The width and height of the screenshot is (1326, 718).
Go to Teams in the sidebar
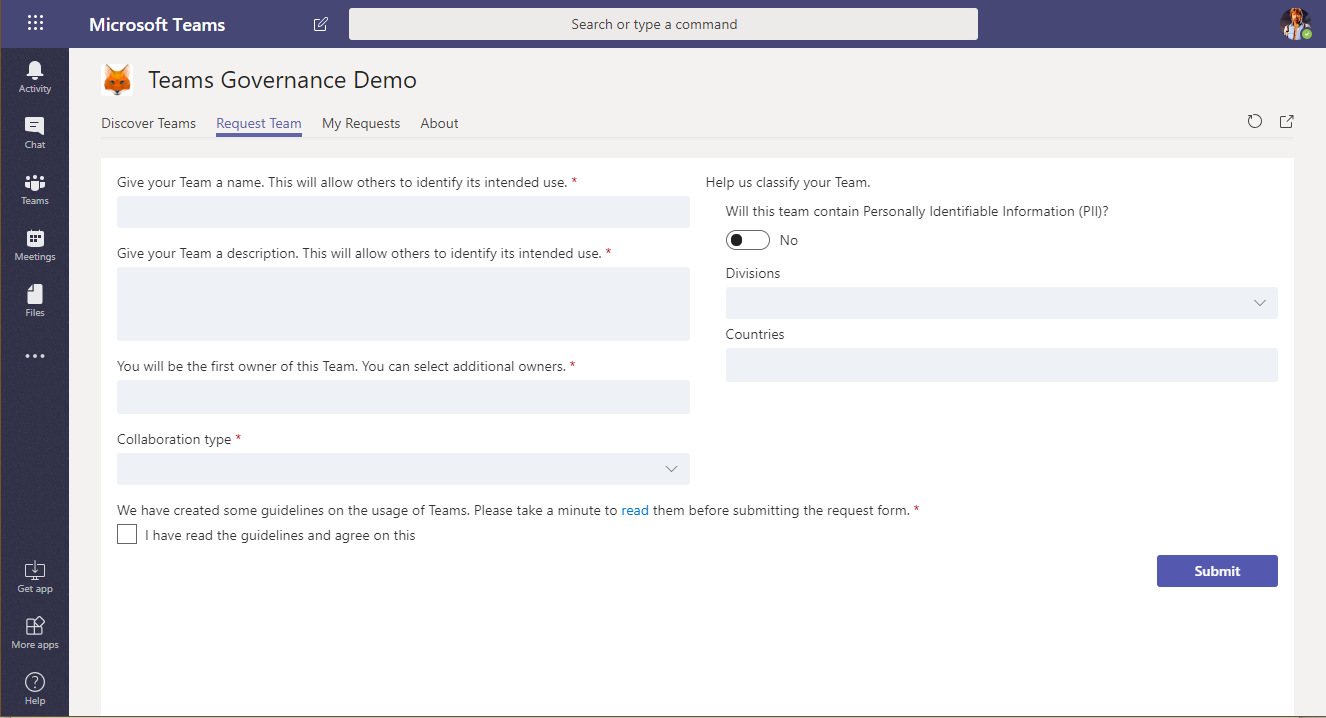[35, 189]
